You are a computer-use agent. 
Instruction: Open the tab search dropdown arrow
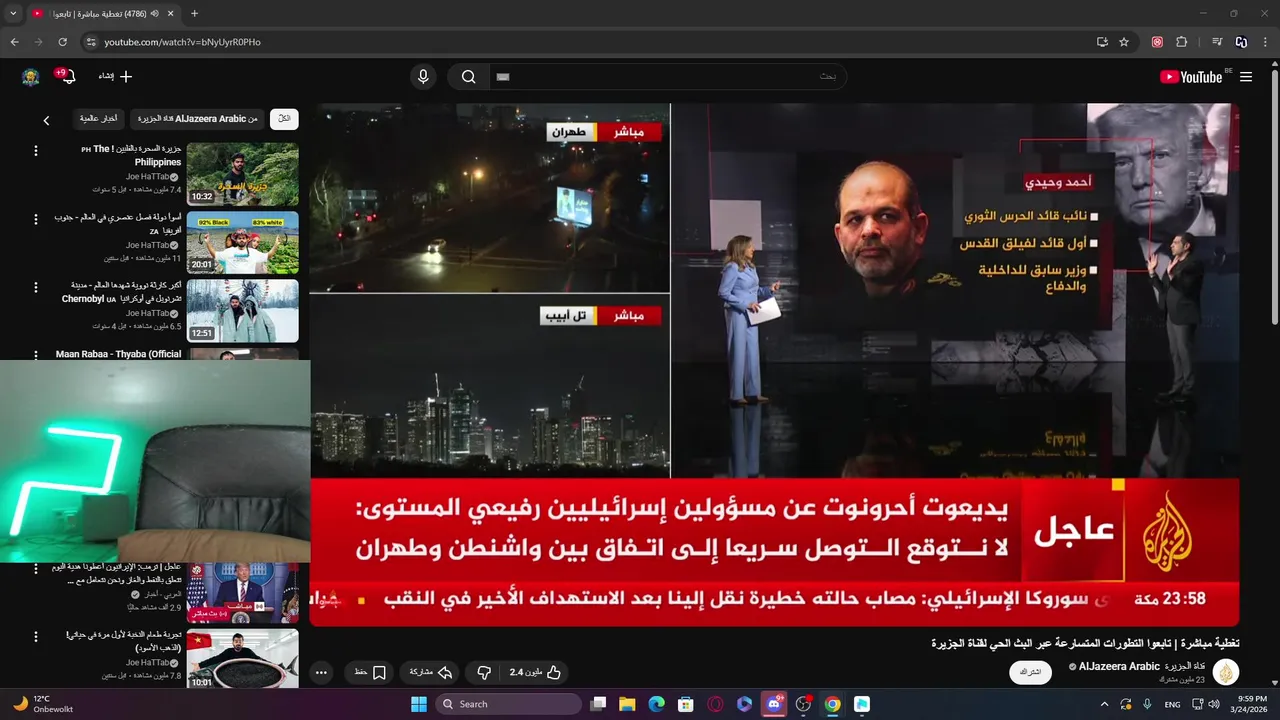[x=13, y=13]
